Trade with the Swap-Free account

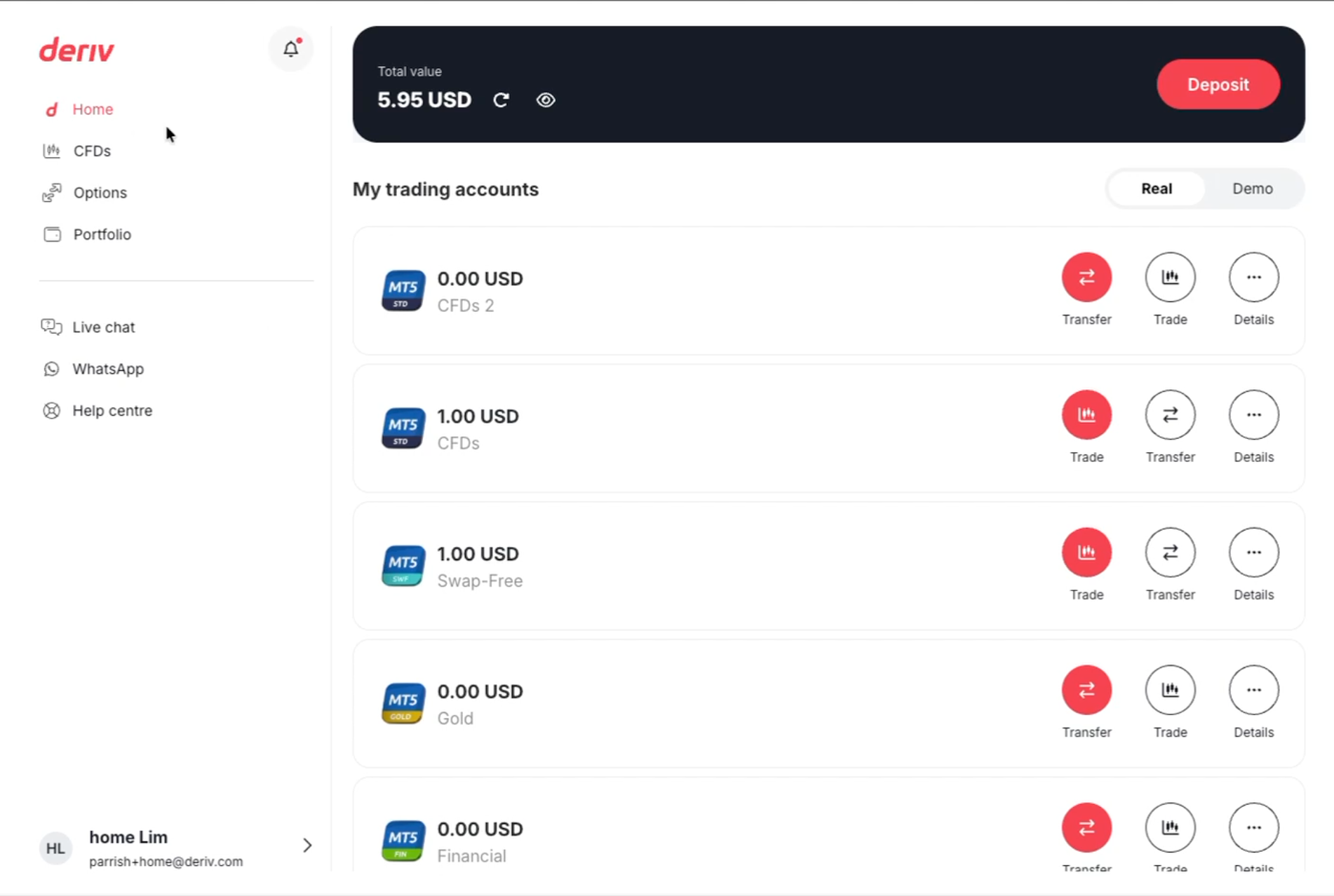[x=1086, y=552]
